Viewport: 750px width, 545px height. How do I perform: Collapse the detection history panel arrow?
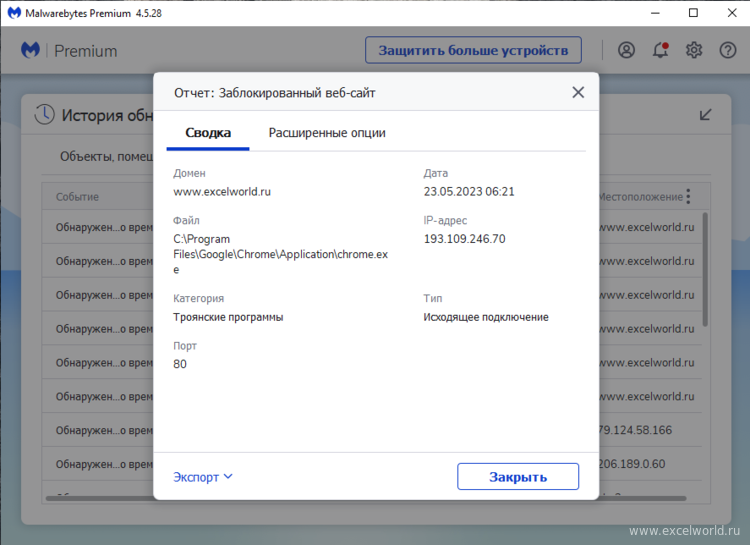click(706, 115)
